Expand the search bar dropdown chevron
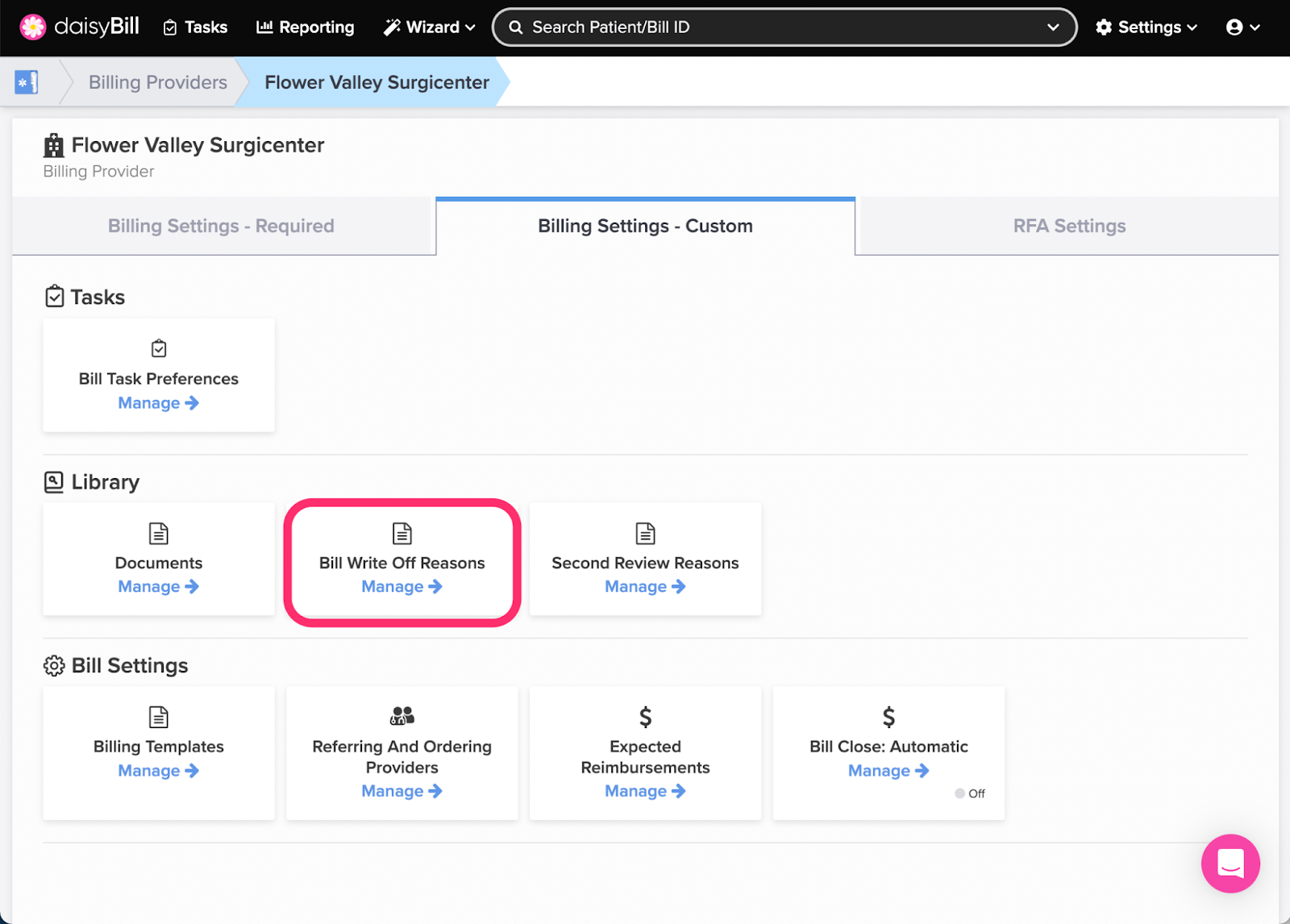The height and width of the screenshot is (924, 1290). coord(1053,27)
